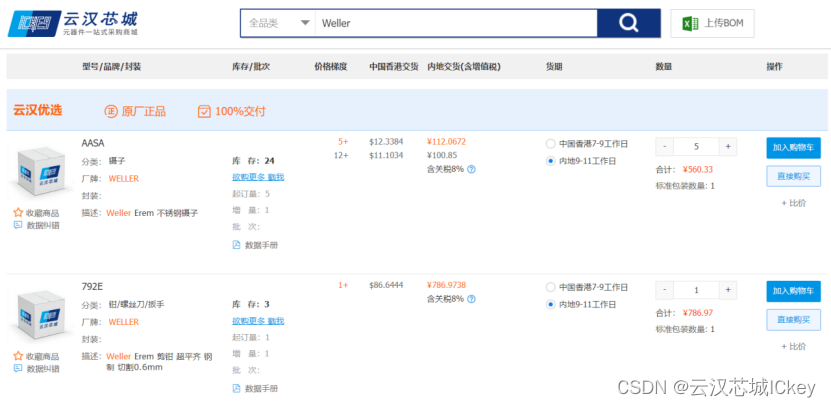The width and height of the screenshot is (831, 407).
Task: Click the magnifier search button
Action: (x=629, y=23)
